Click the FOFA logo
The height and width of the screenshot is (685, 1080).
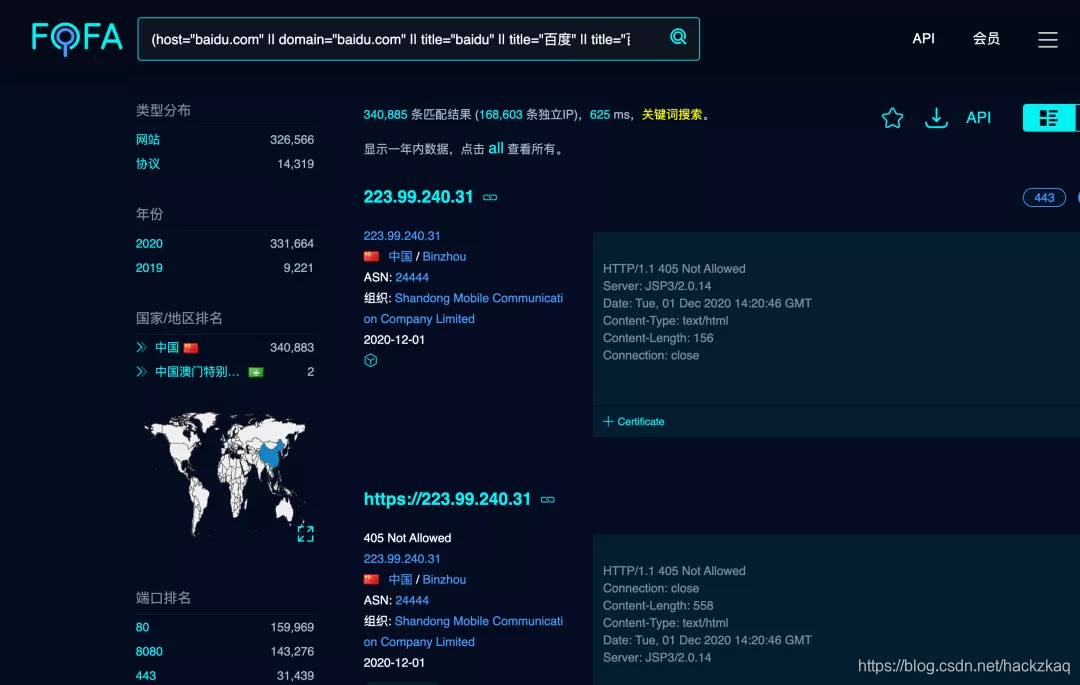tap(76, 38)
